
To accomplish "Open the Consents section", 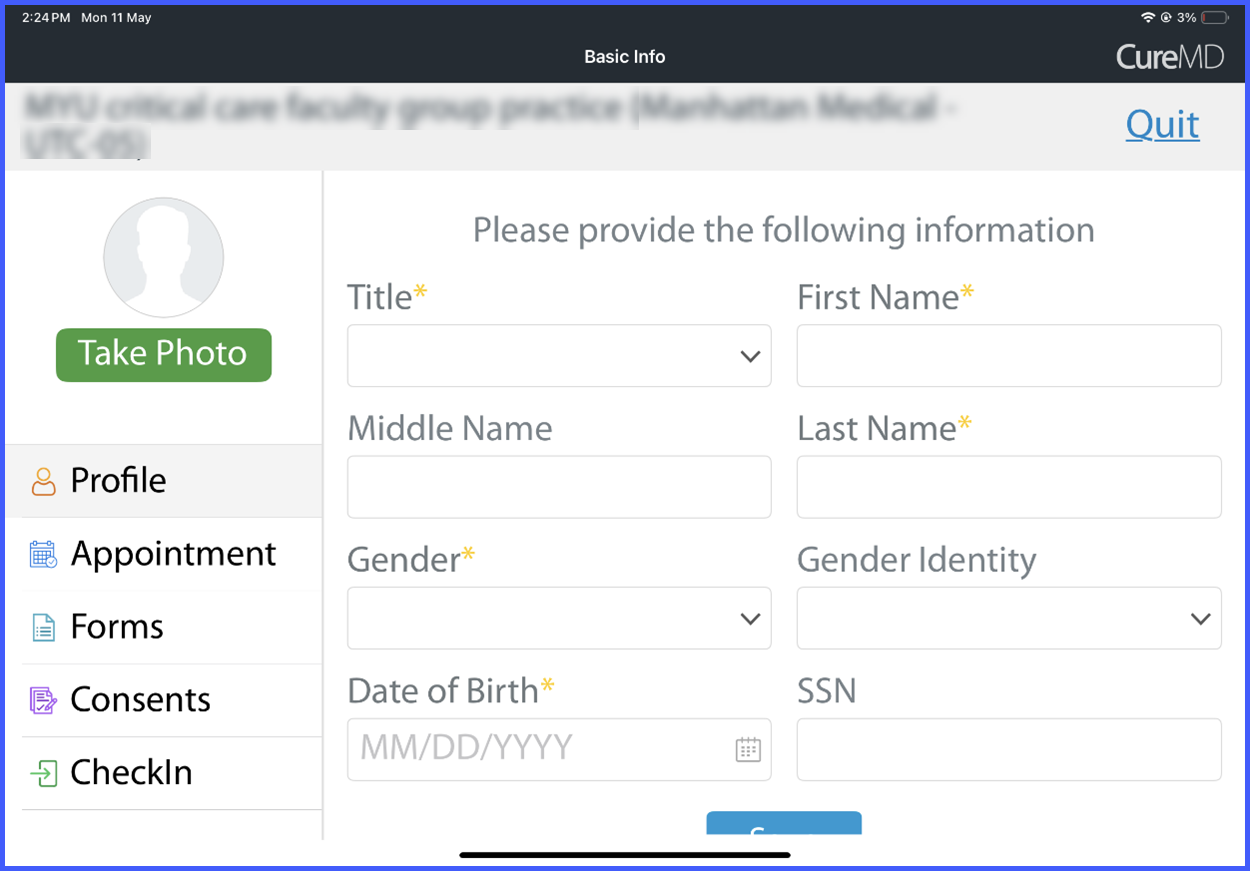I will 172,700.
